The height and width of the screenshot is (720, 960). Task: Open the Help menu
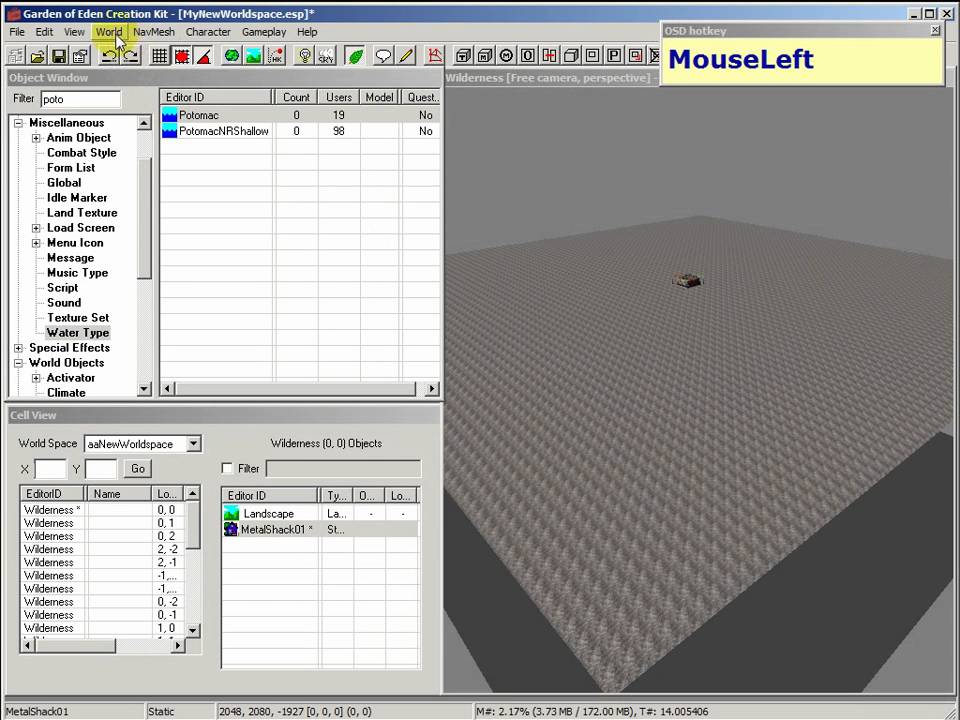pyautogui.click(x=307, y=32)
